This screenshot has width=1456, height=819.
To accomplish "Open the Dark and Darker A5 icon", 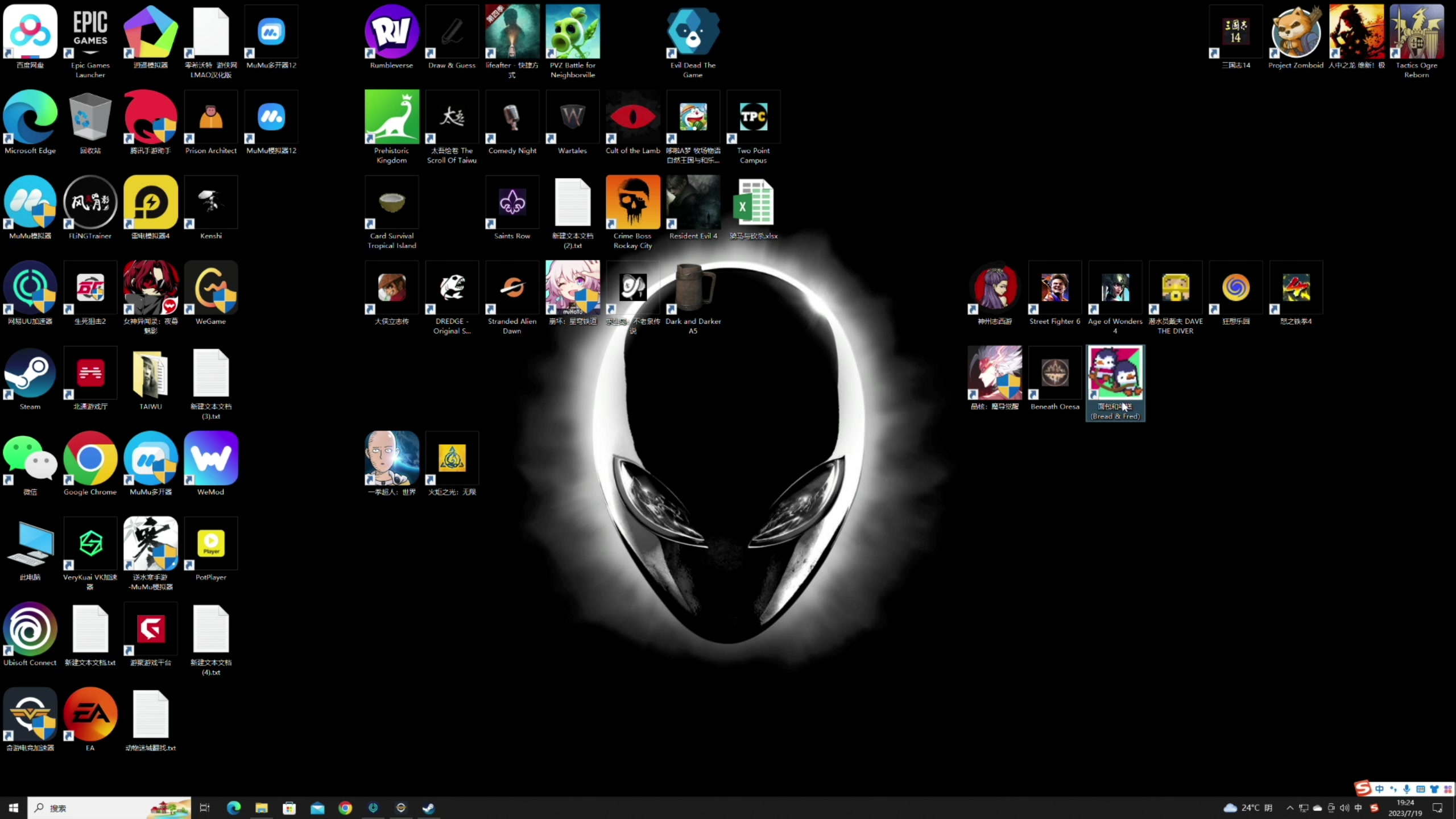I will coord(693,297).
